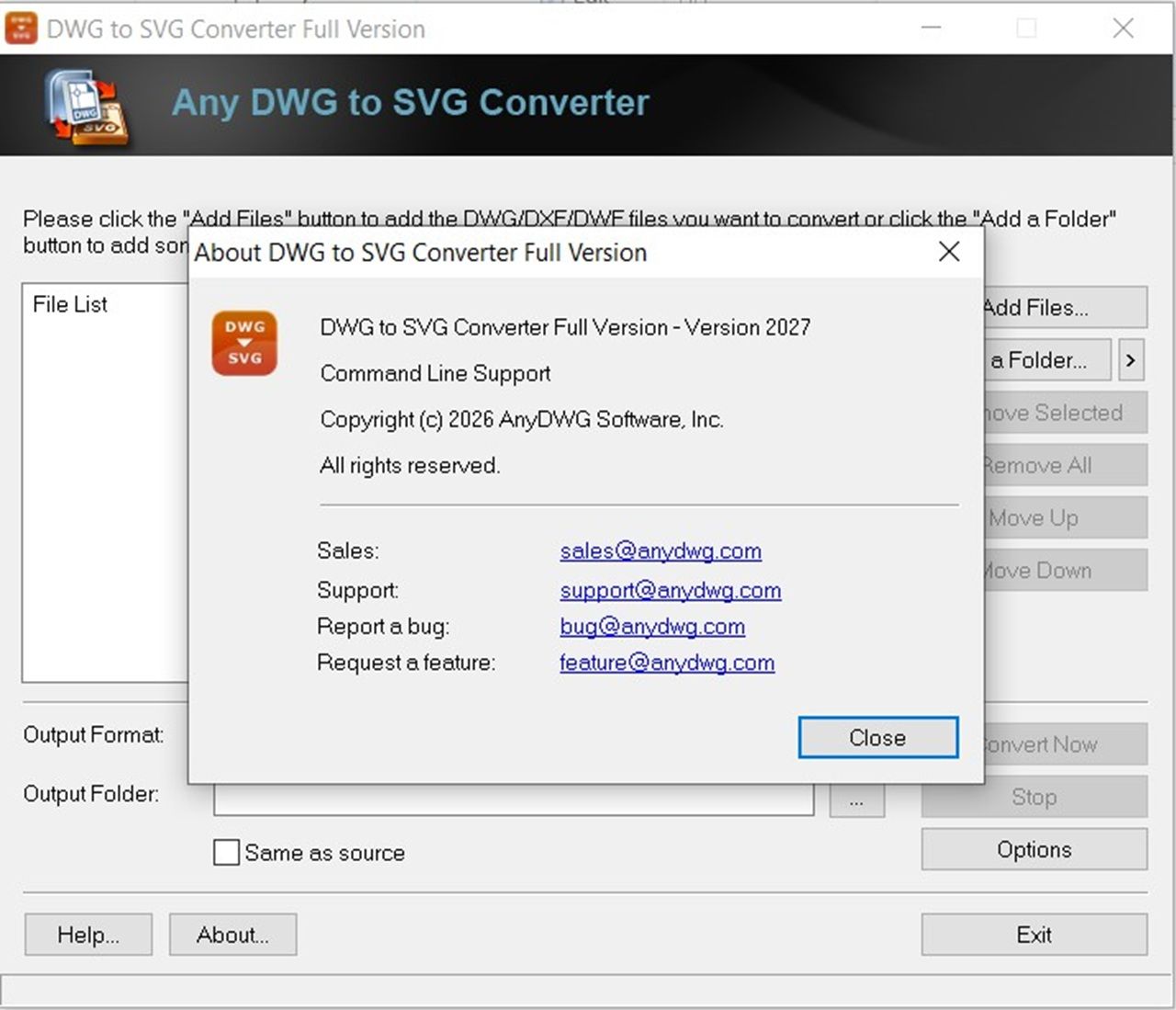
Task: Click the Move Up button
Action: coord(1066,517)
